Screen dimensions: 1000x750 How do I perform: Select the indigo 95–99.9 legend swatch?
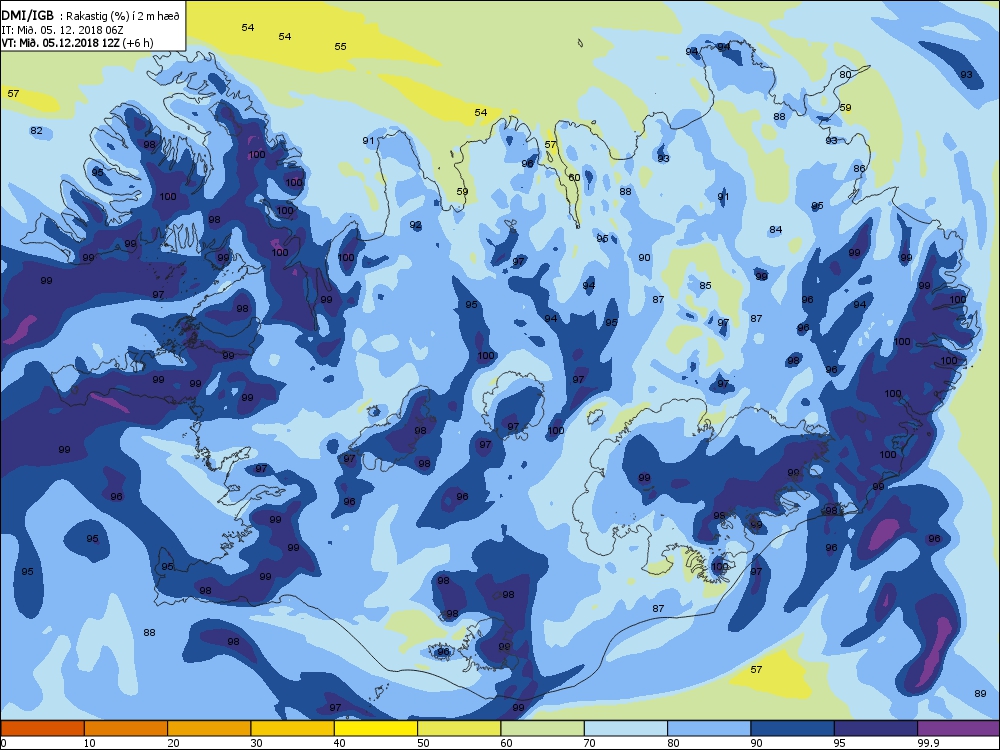[x=876, y=728]
